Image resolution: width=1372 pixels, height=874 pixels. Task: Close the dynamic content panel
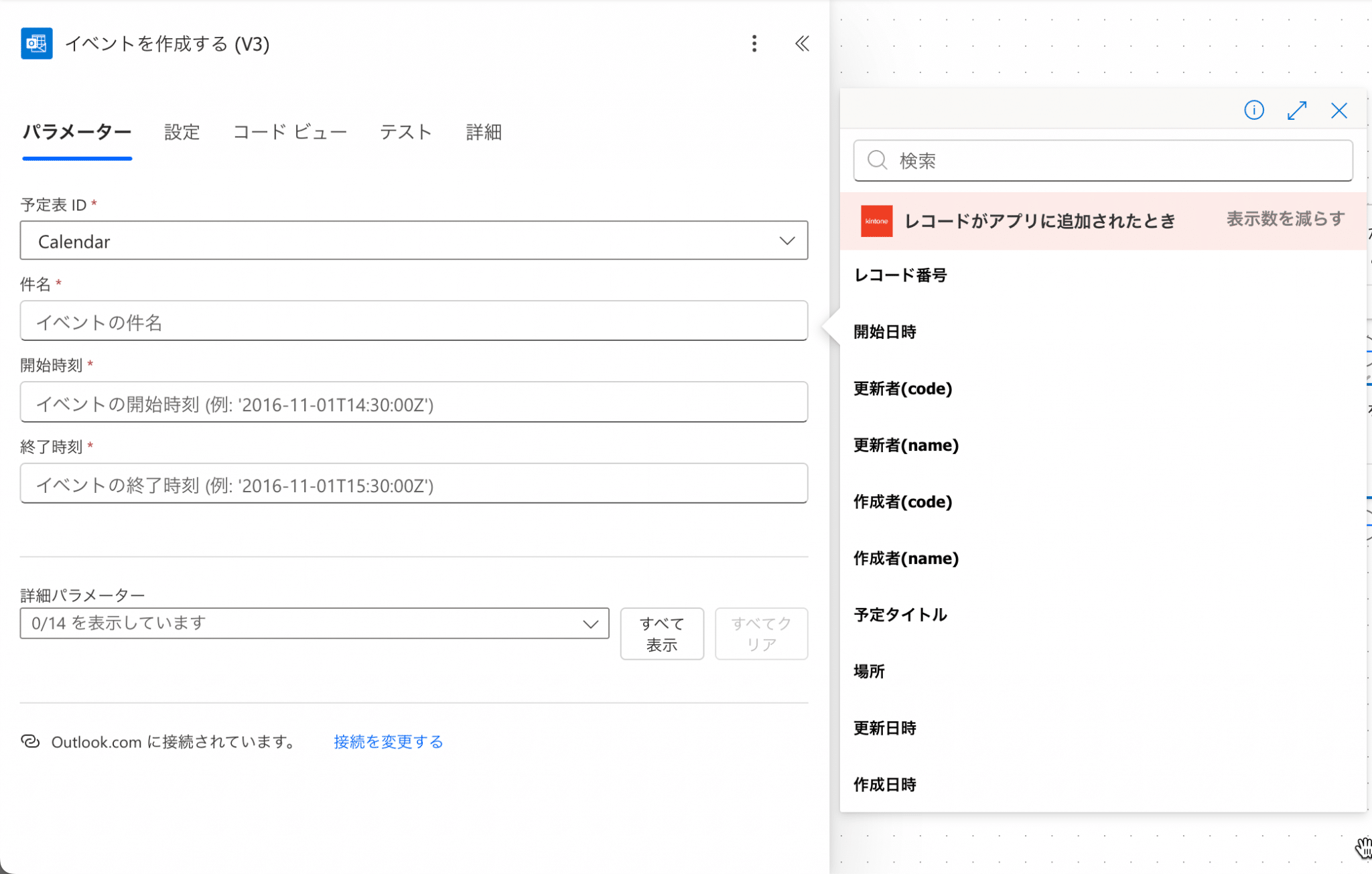tap(1339, 110)
